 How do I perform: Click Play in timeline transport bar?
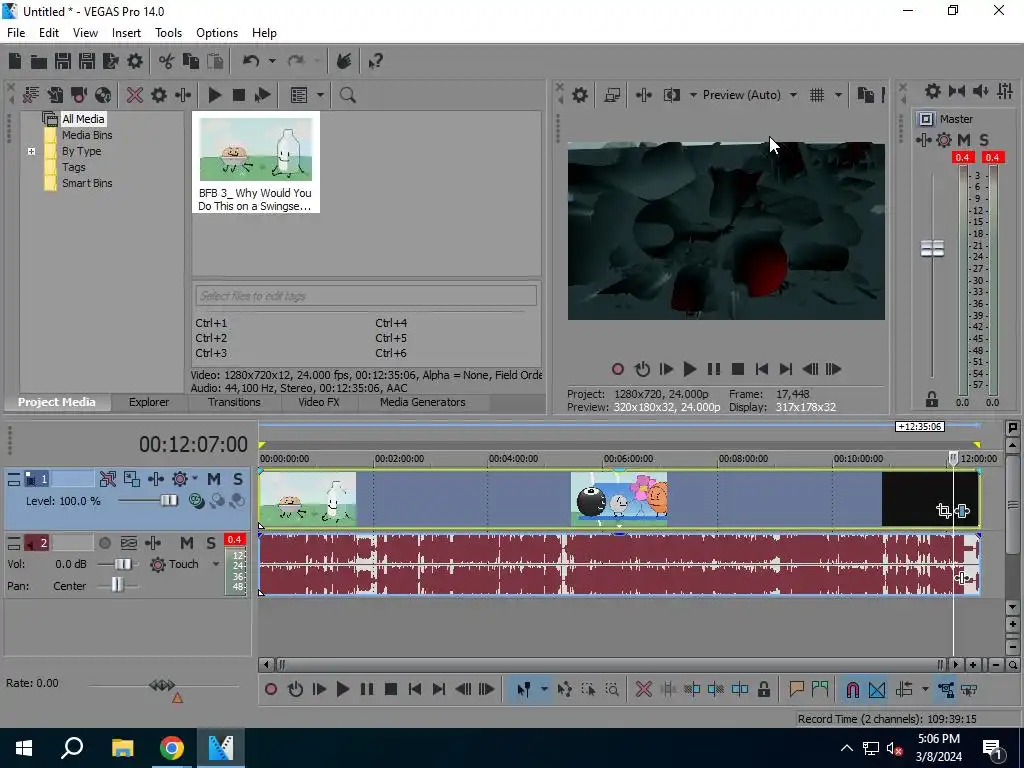(x=342, y=690)
